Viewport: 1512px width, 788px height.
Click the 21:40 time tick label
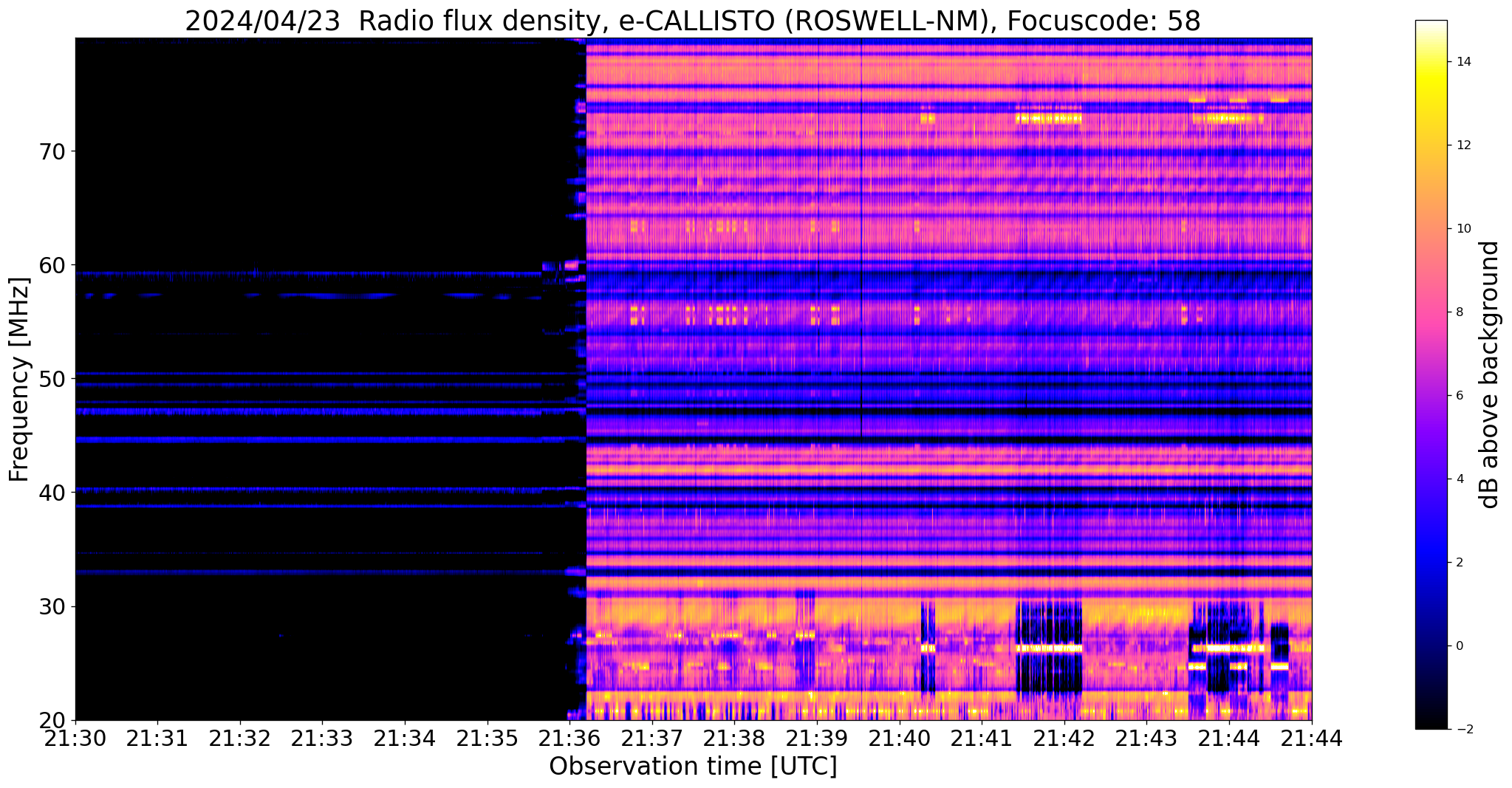point(900,737)
